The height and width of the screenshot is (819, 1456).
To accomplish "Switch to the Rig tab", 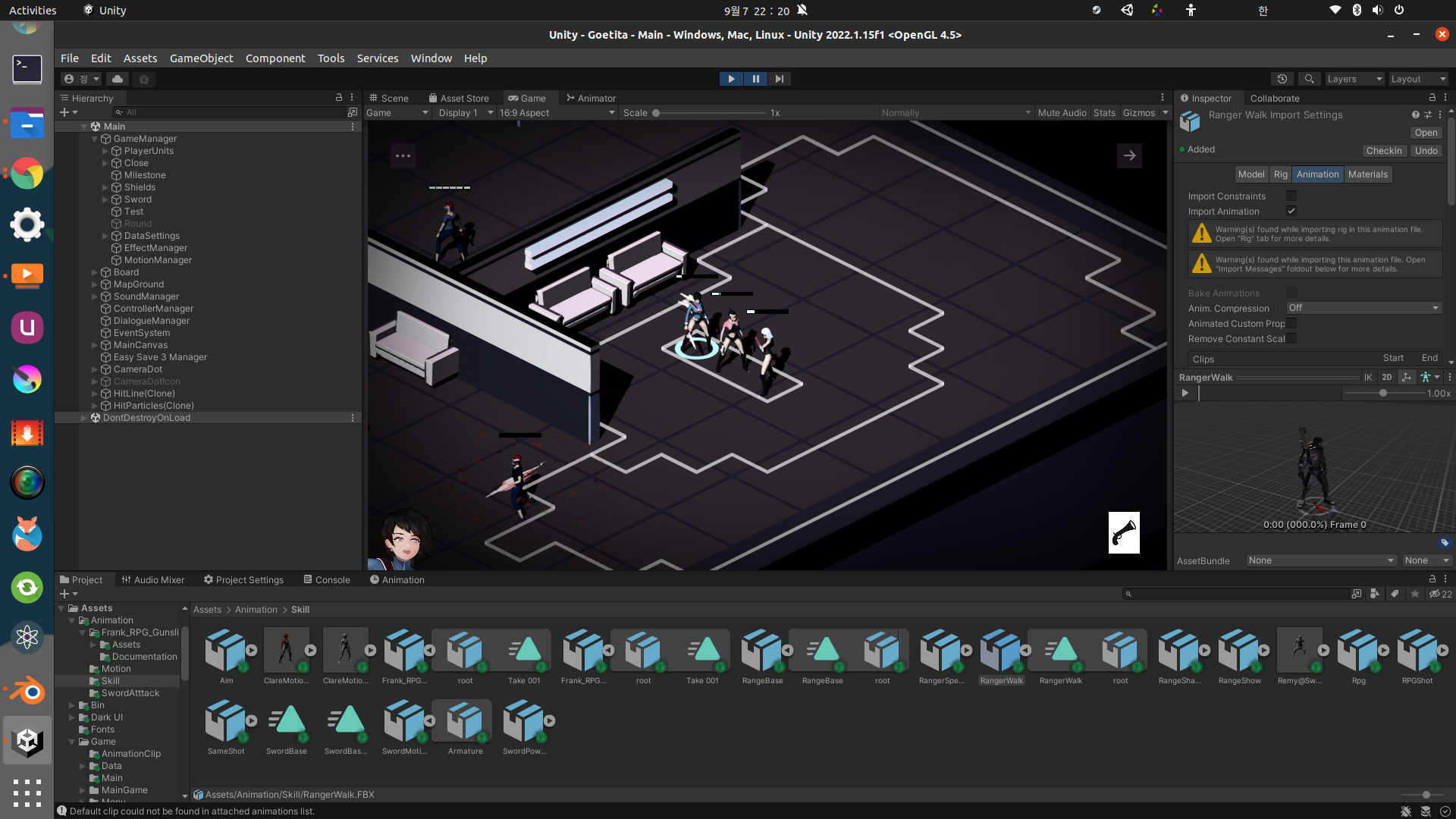I will pyautogui.click(x=1280, y=174).
